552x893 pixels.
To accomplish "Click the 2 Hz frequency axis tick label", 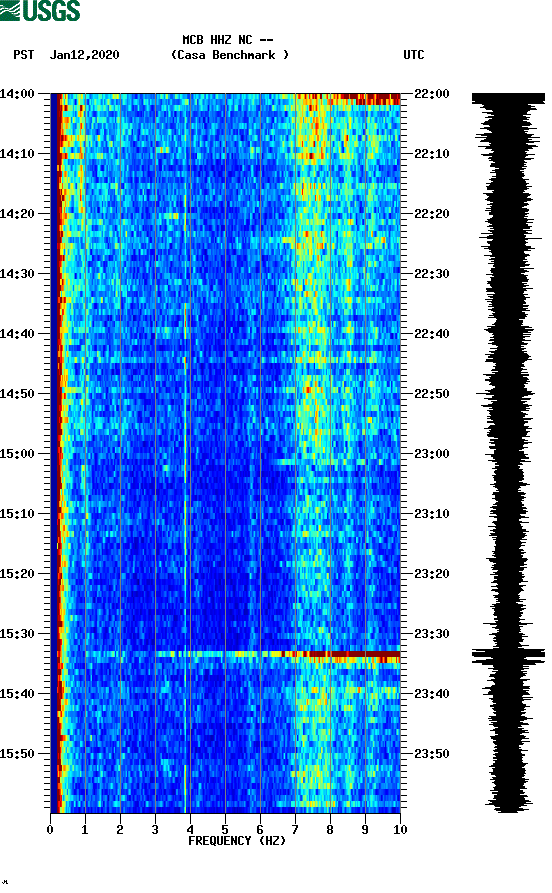I will (x=120, y=829).
